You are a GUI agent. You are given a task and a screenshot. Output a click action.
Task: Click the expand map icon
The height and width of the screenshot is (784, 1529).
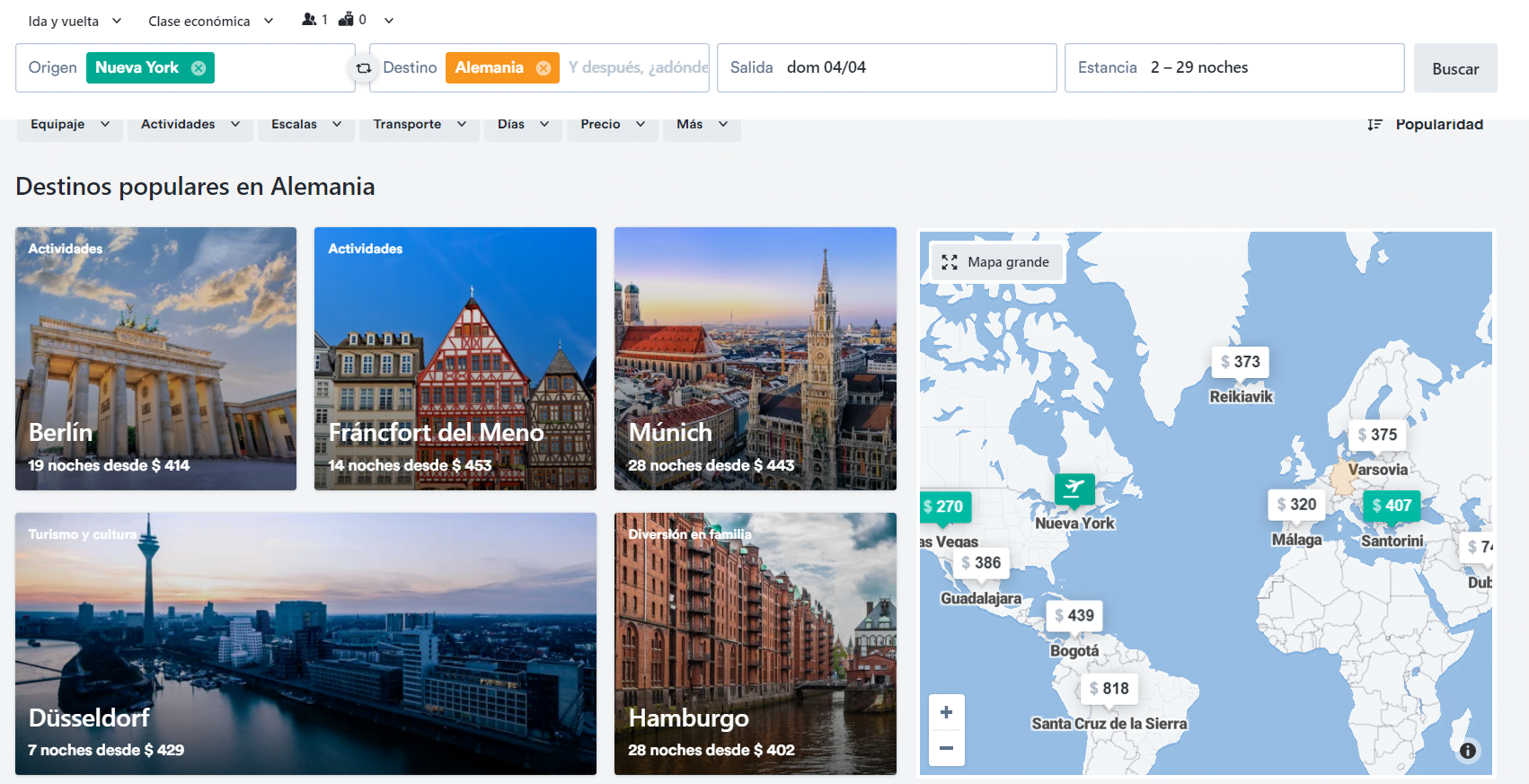[950, 262]
